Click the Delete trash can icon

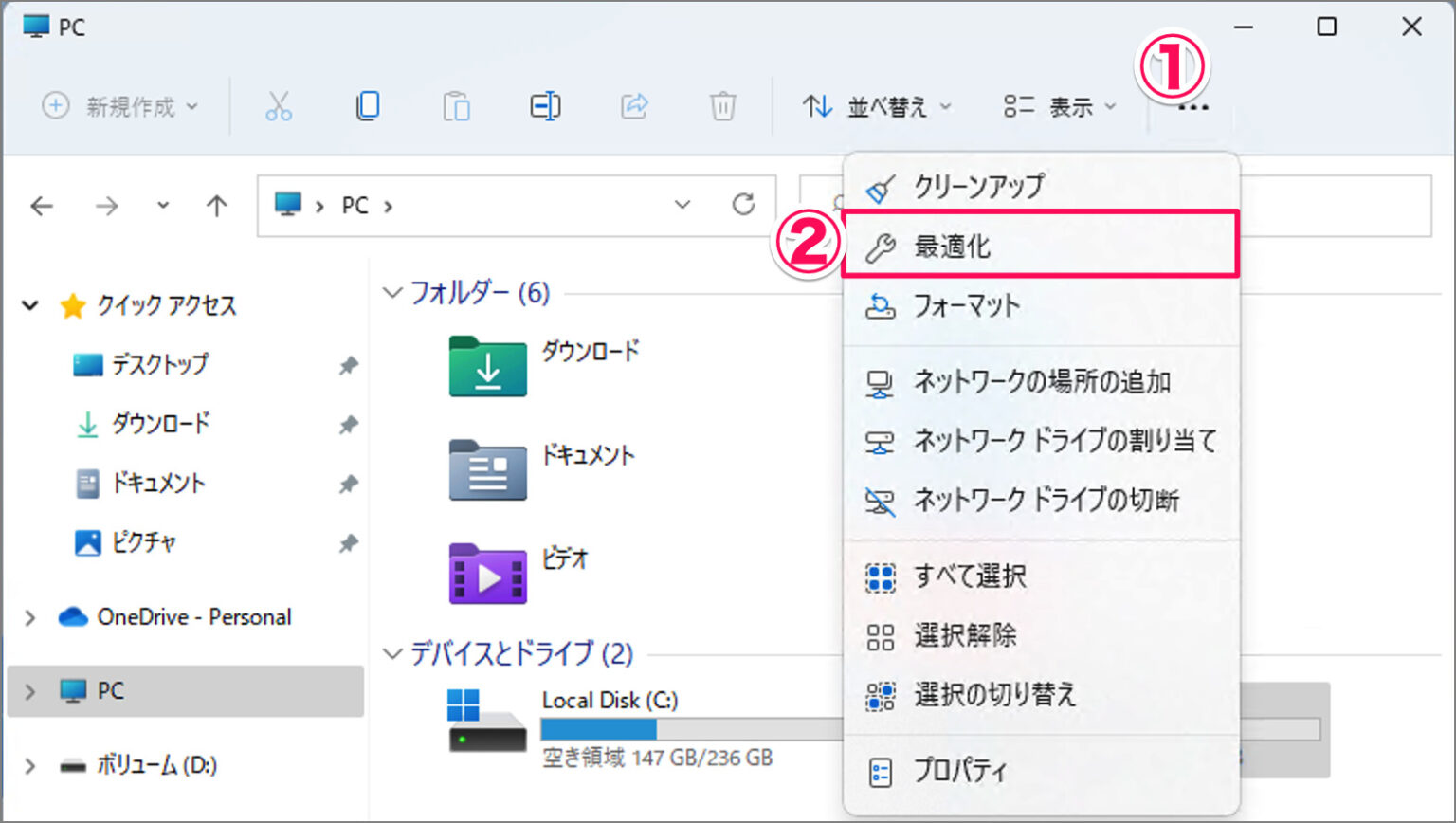[722, 105]
